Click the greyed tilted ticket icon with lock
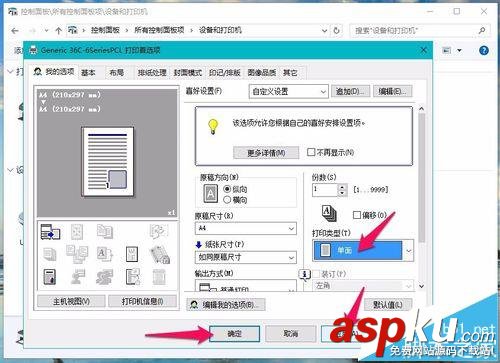This screenshot has width=500, height=363. (x=160, y=254)
